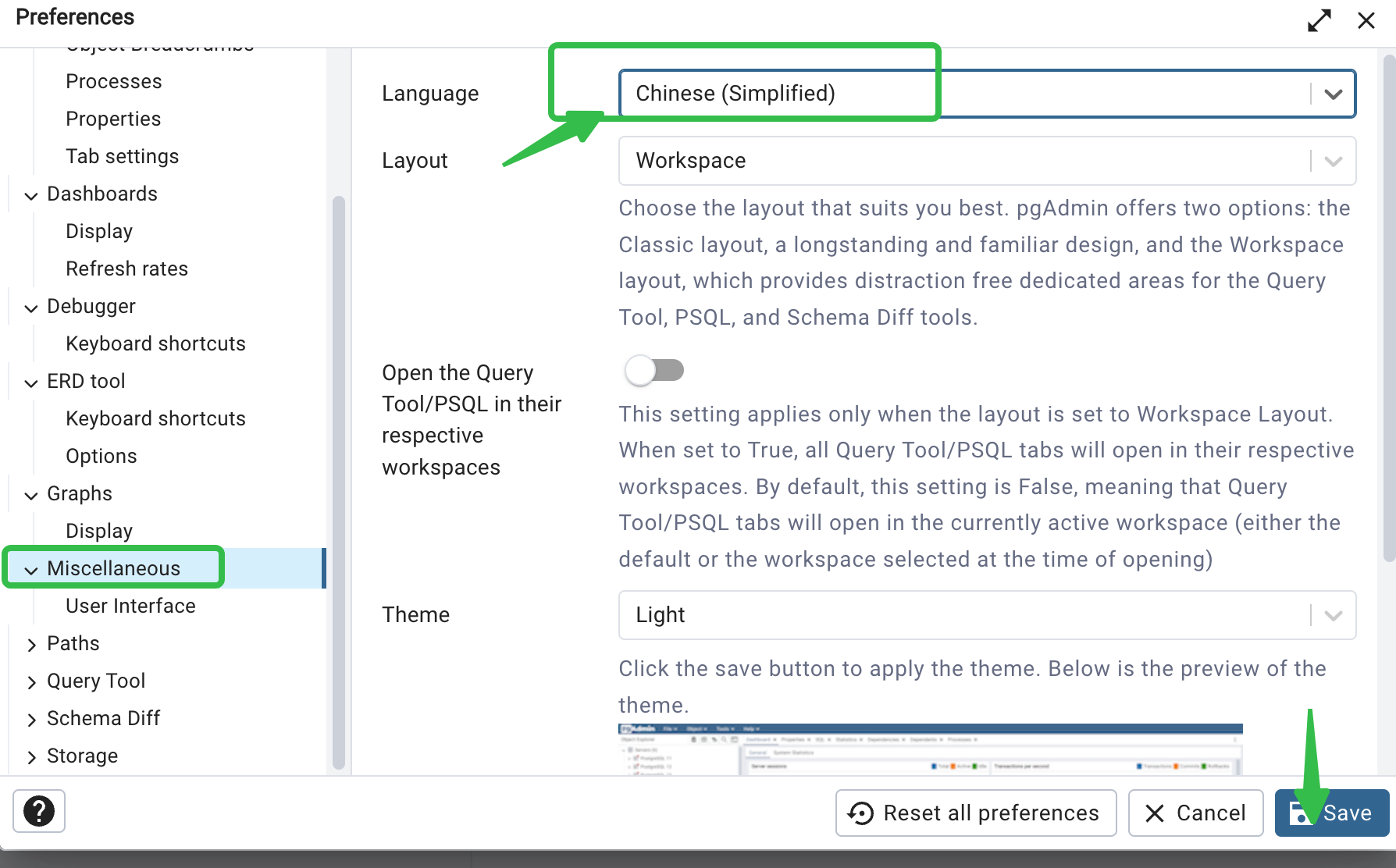This screenshot has height=868, width=1396.
Task: Click the Chinese (Simplified) language field
Action: (987, 94)
